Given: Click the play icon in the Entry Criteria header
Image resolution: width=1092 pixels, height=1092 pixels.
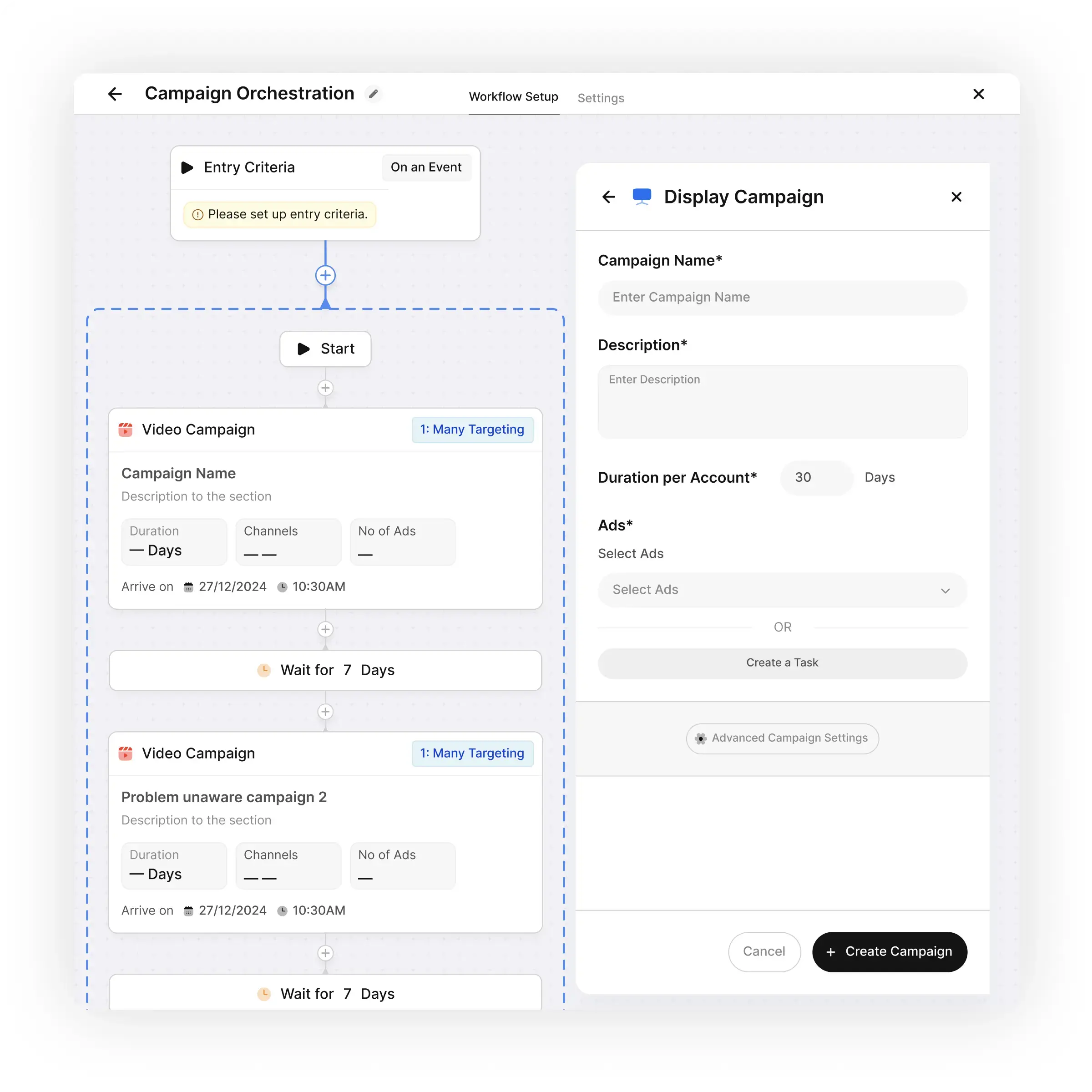Looking at the screenshot, I should (187, 167).
